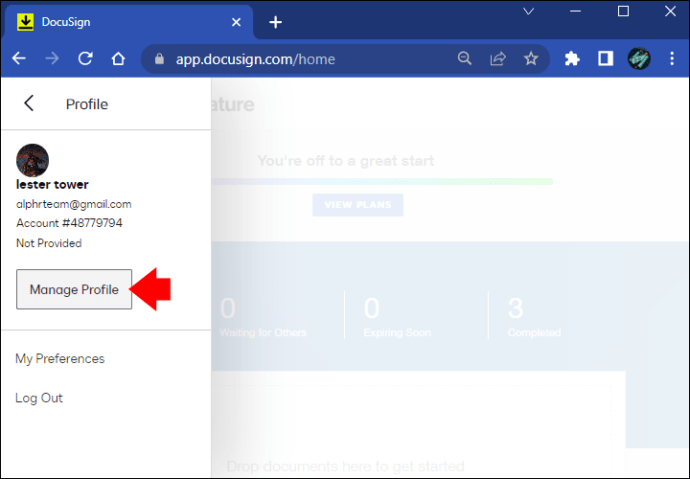Select Log Out
The width and height of the screenshot is (690, 479).
(39, 398)
